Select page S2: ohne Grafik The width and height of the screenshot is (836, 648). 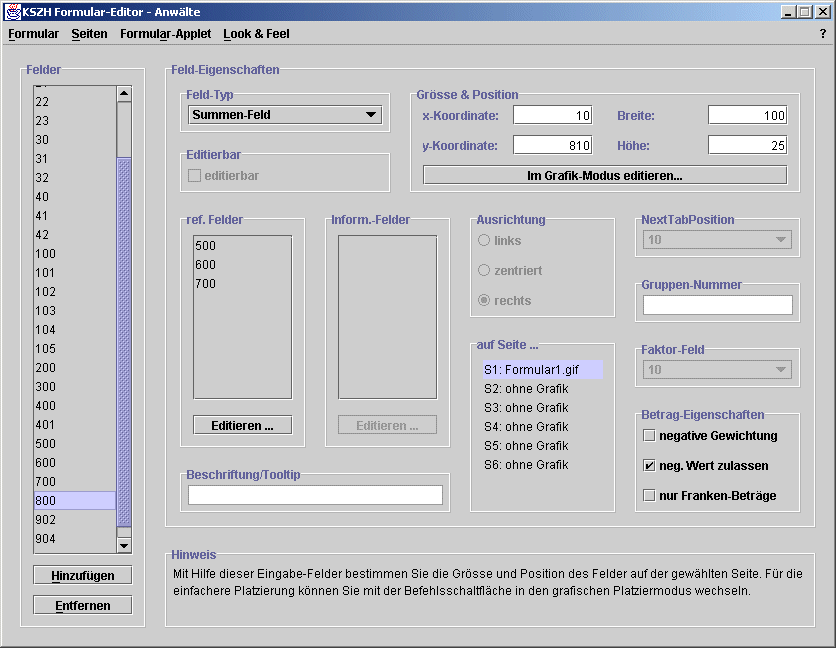tap(543, 388)
